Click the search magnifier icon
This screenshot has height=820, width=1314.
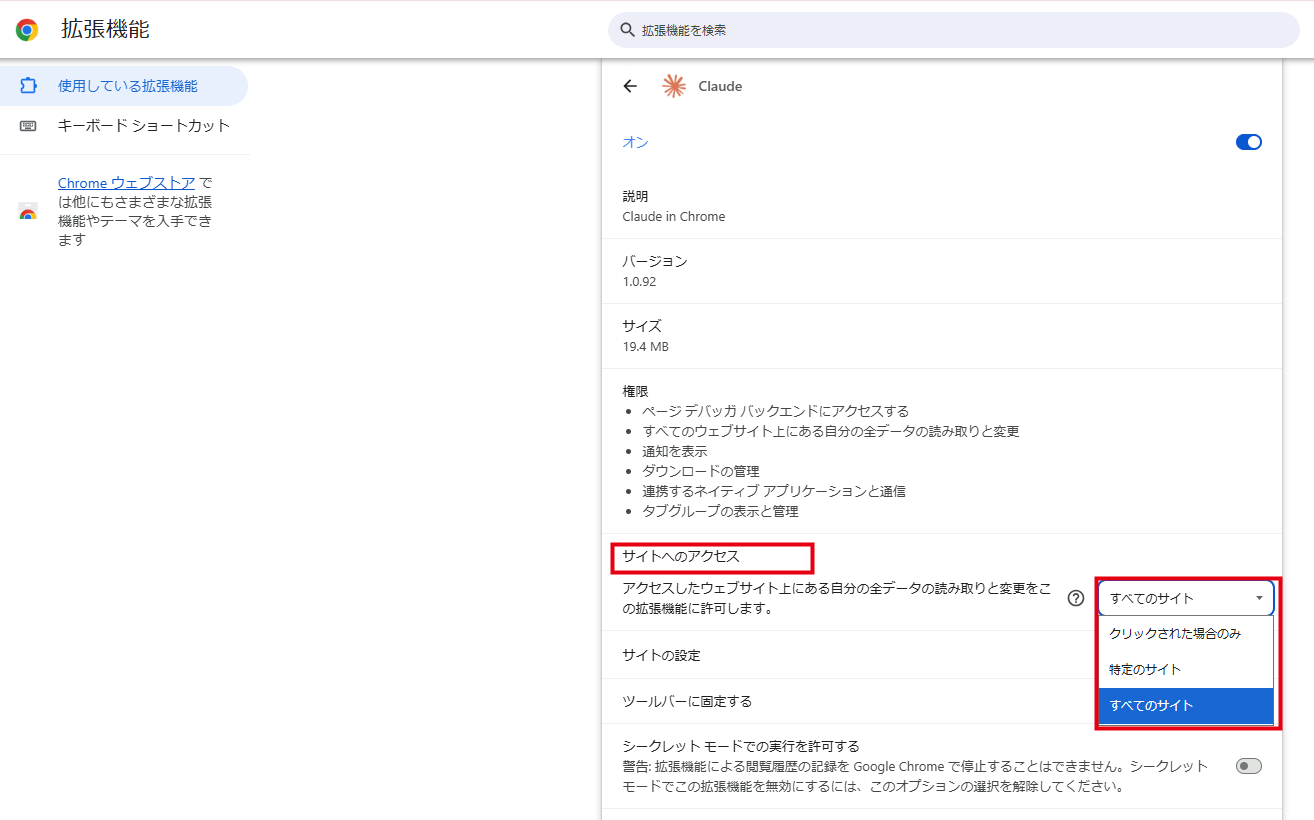628,30
